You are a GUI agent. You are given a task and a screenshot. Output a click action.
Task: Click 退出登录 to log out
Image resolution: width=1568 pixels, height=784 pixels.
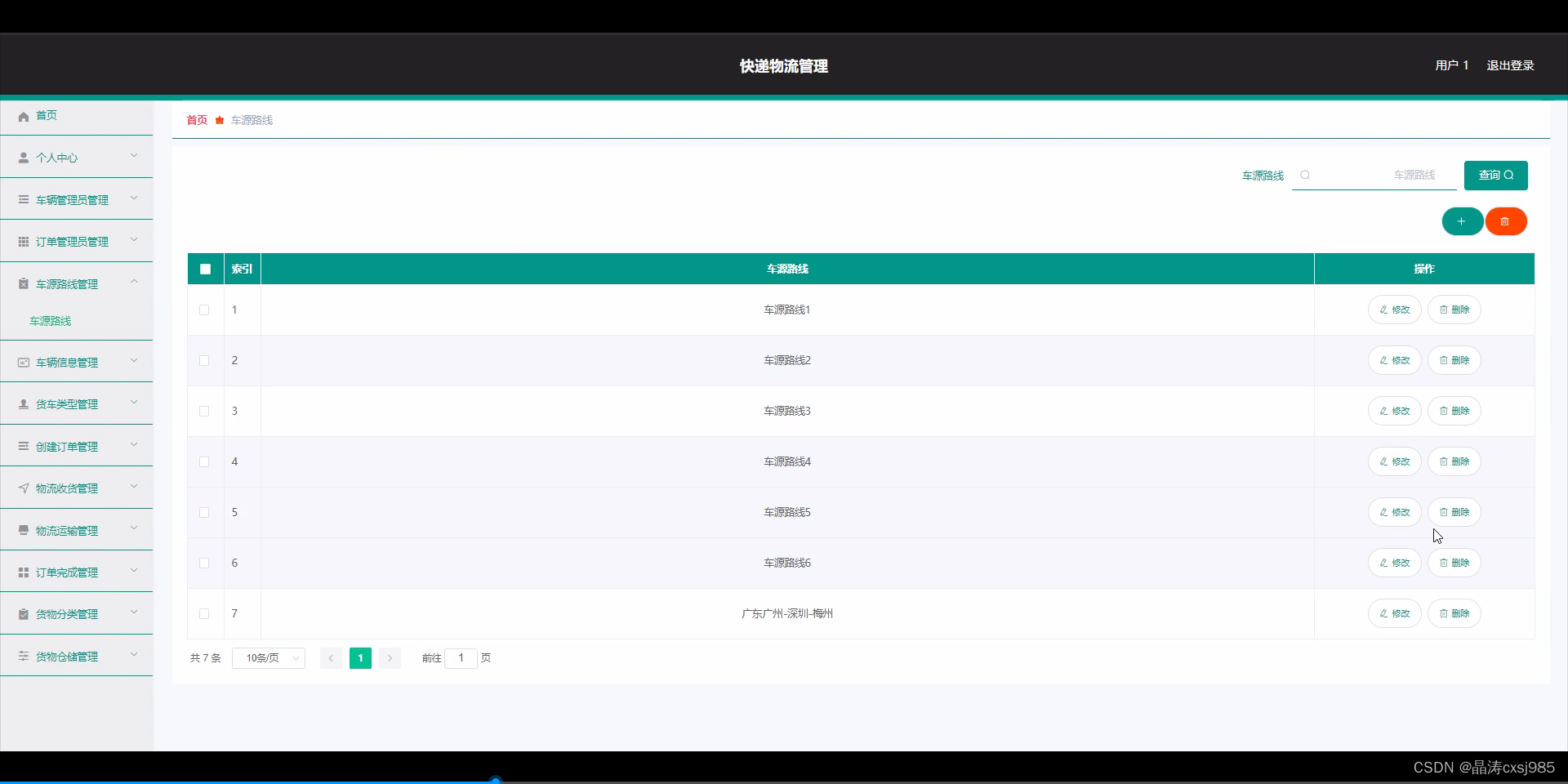coord(1510,65)
